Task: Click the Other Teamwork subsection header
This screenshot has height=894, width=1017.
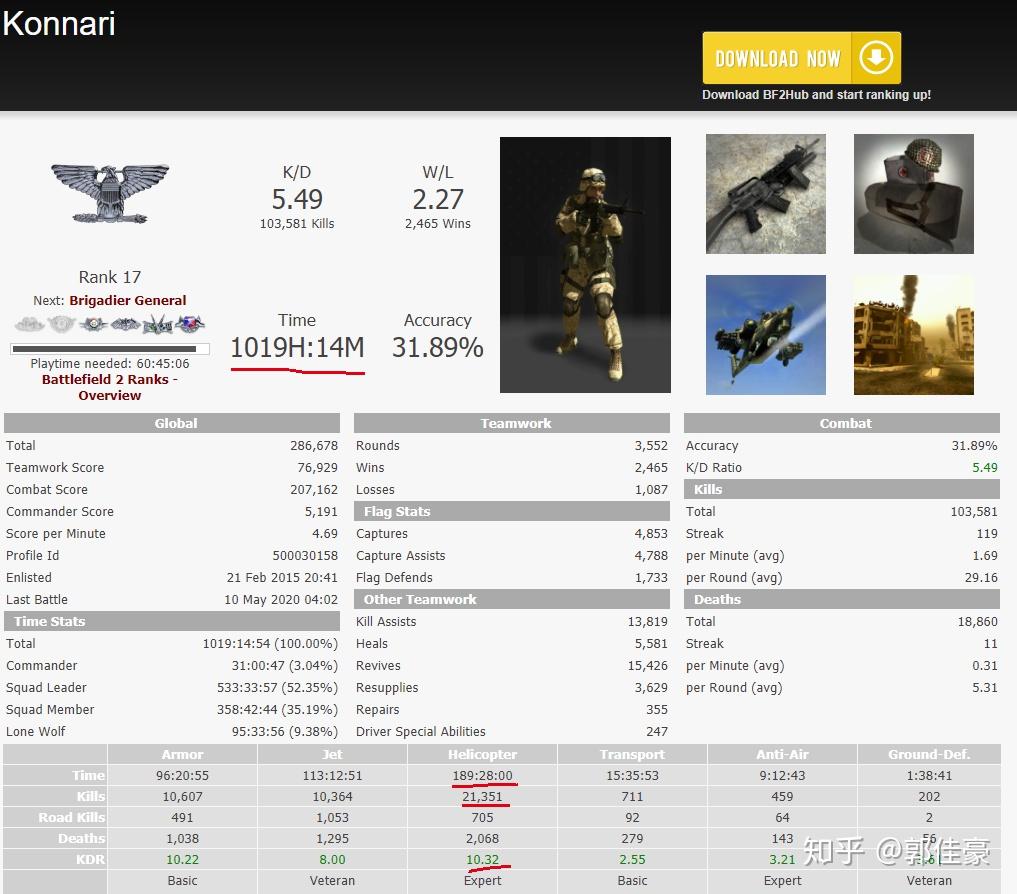Action: coord(512,599)
